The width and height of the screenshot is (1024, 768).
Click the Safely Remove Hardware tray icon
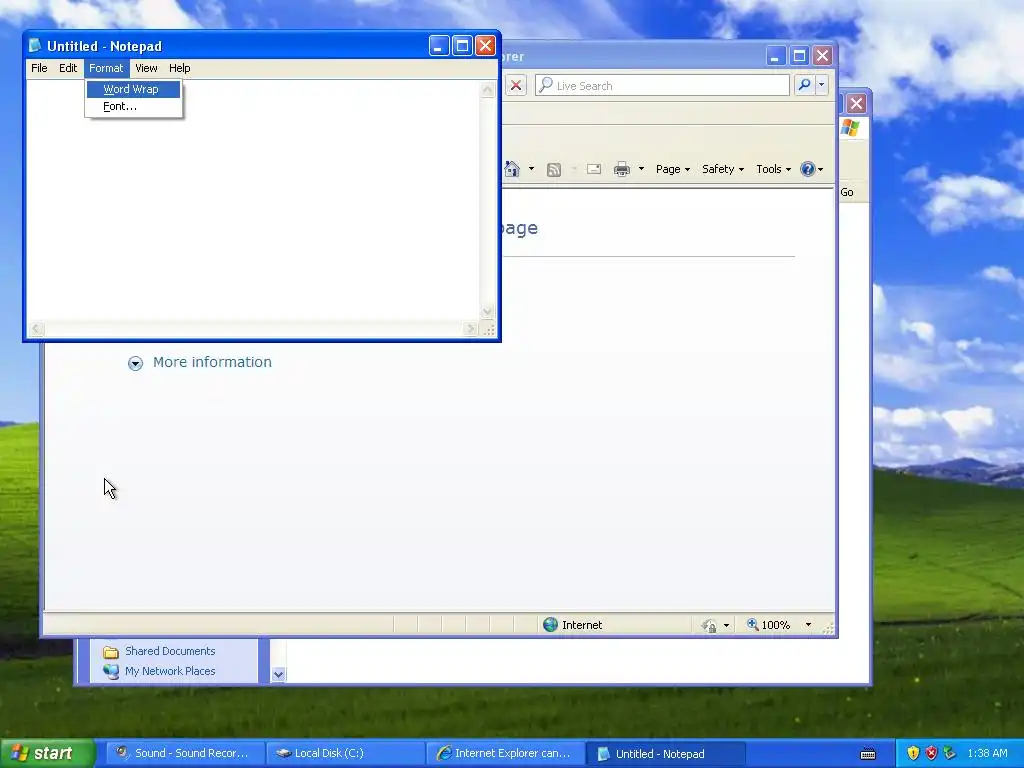950,754
